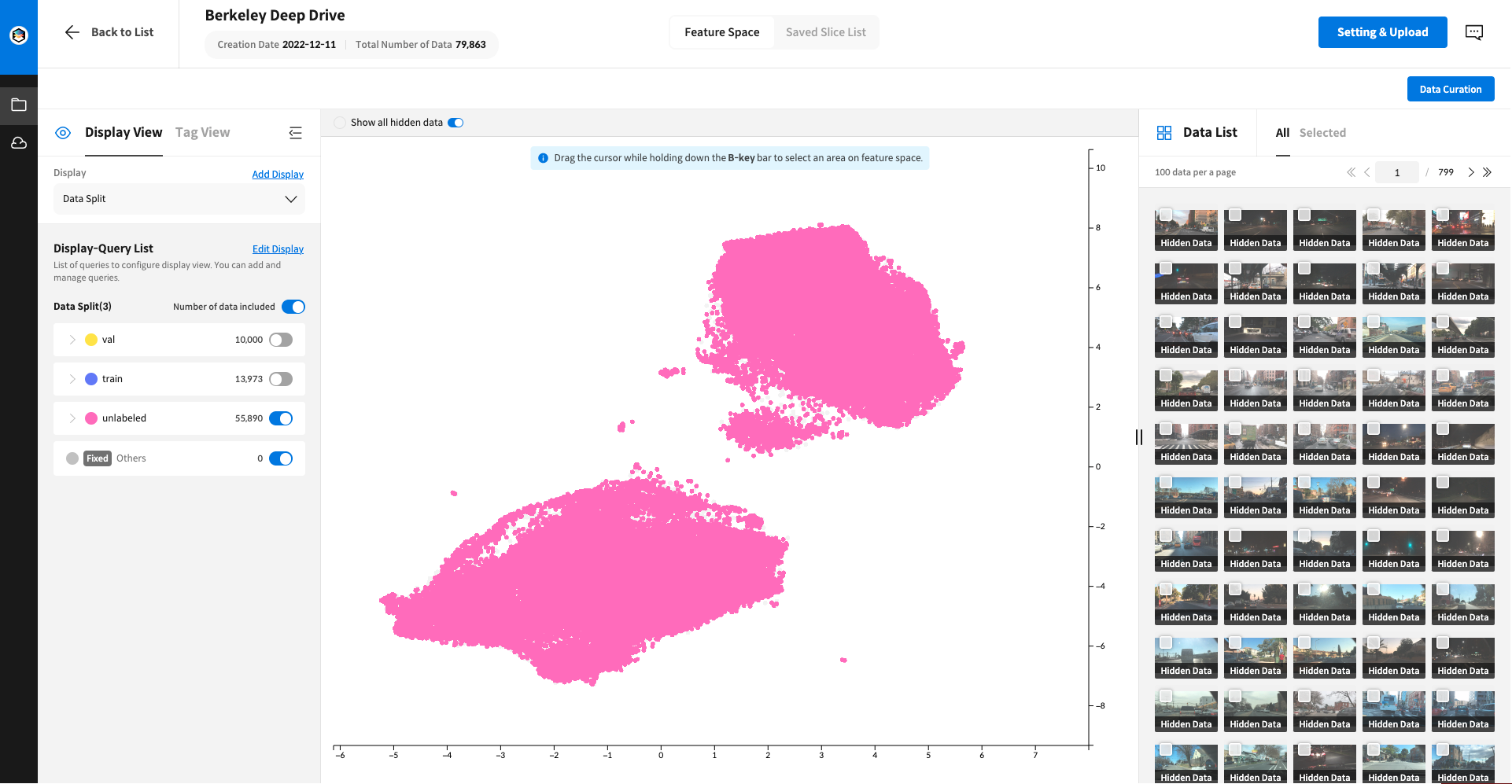
Task: Click the blue train color swatch
Action: 91,379
